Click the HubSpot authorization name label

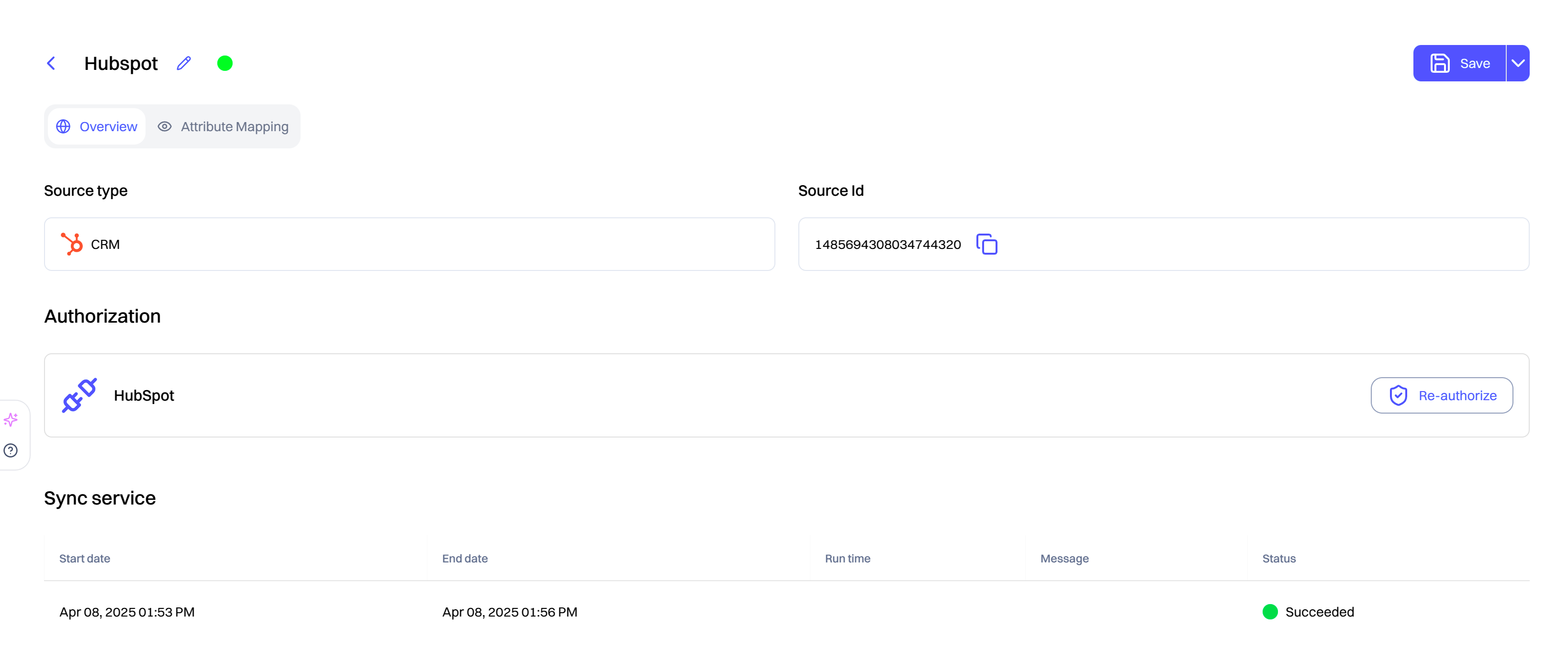(x=144, y=396)
